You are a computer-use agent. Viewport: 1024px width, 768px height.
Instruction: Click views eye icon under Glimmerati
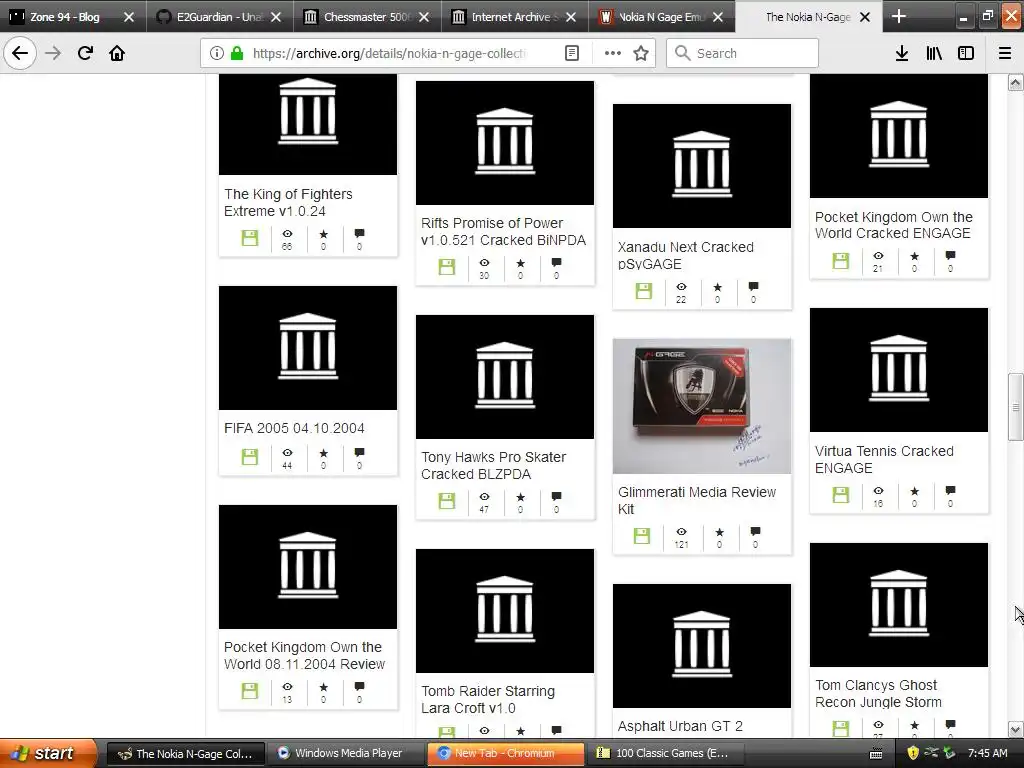681,532
